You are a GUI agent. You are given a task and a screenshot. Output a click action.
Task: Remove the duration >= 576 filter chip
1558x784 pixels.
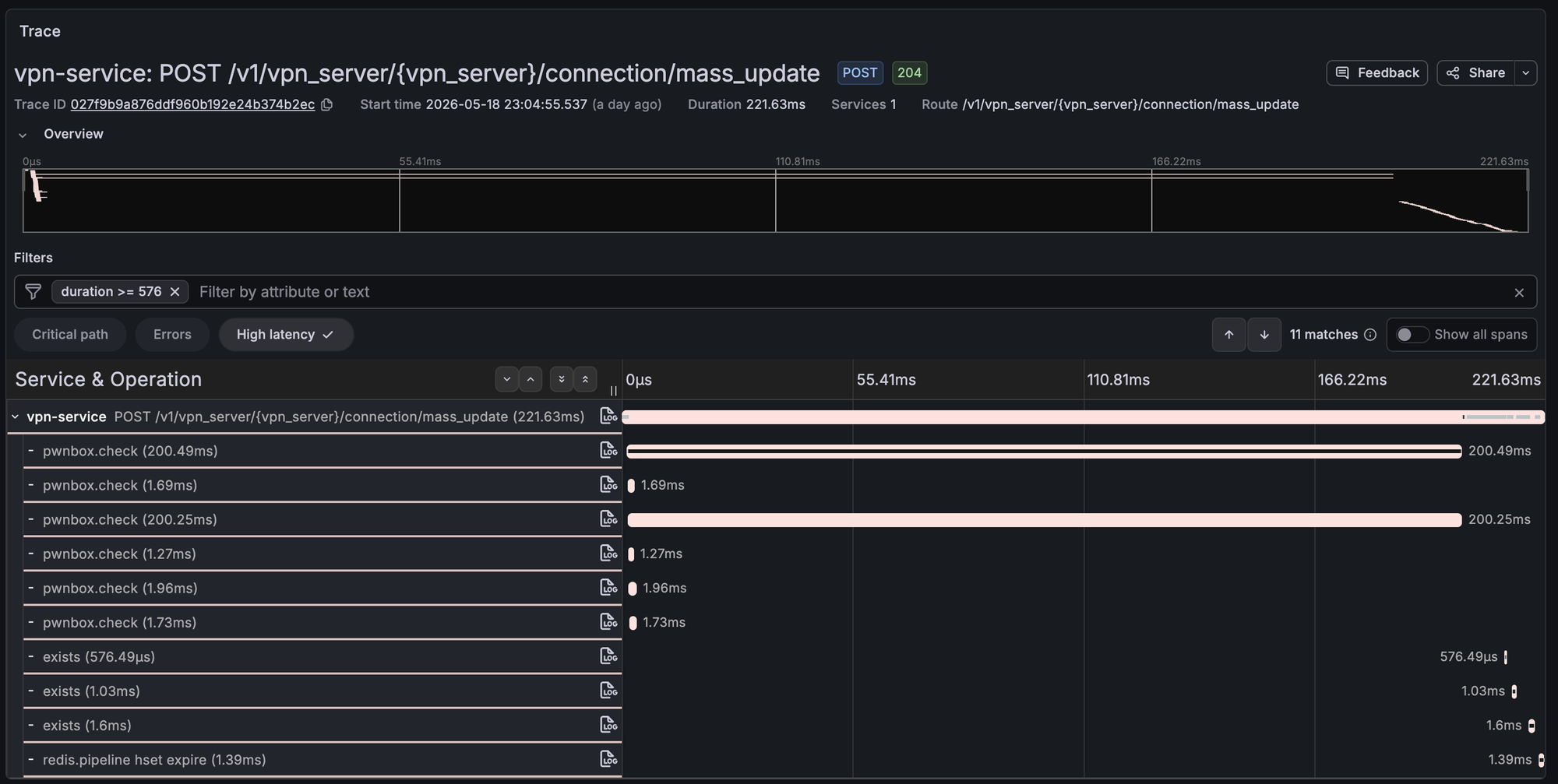coord(174,291)
